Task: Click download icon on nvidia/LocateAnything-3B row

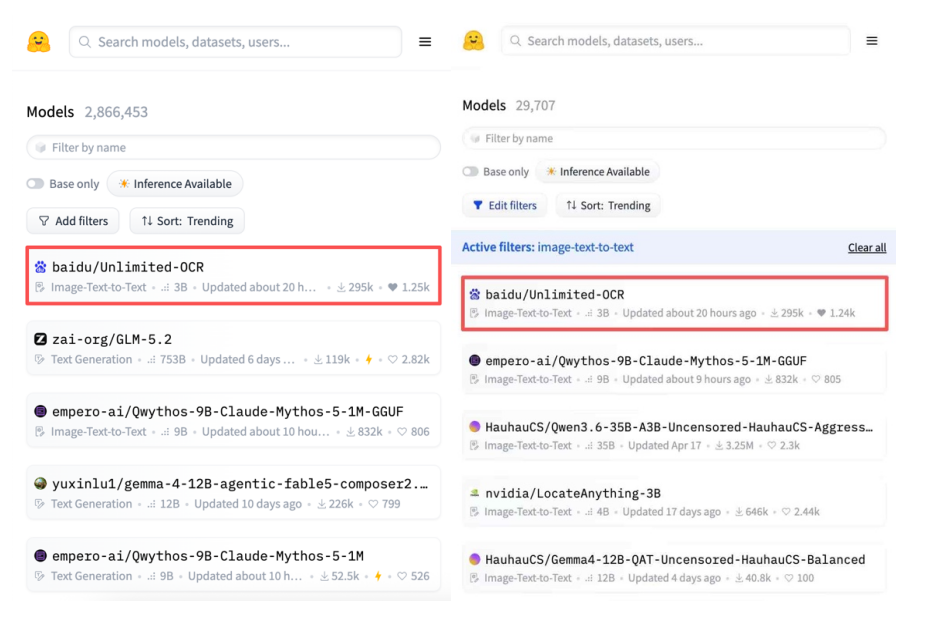Action: [x=738, y=512]
